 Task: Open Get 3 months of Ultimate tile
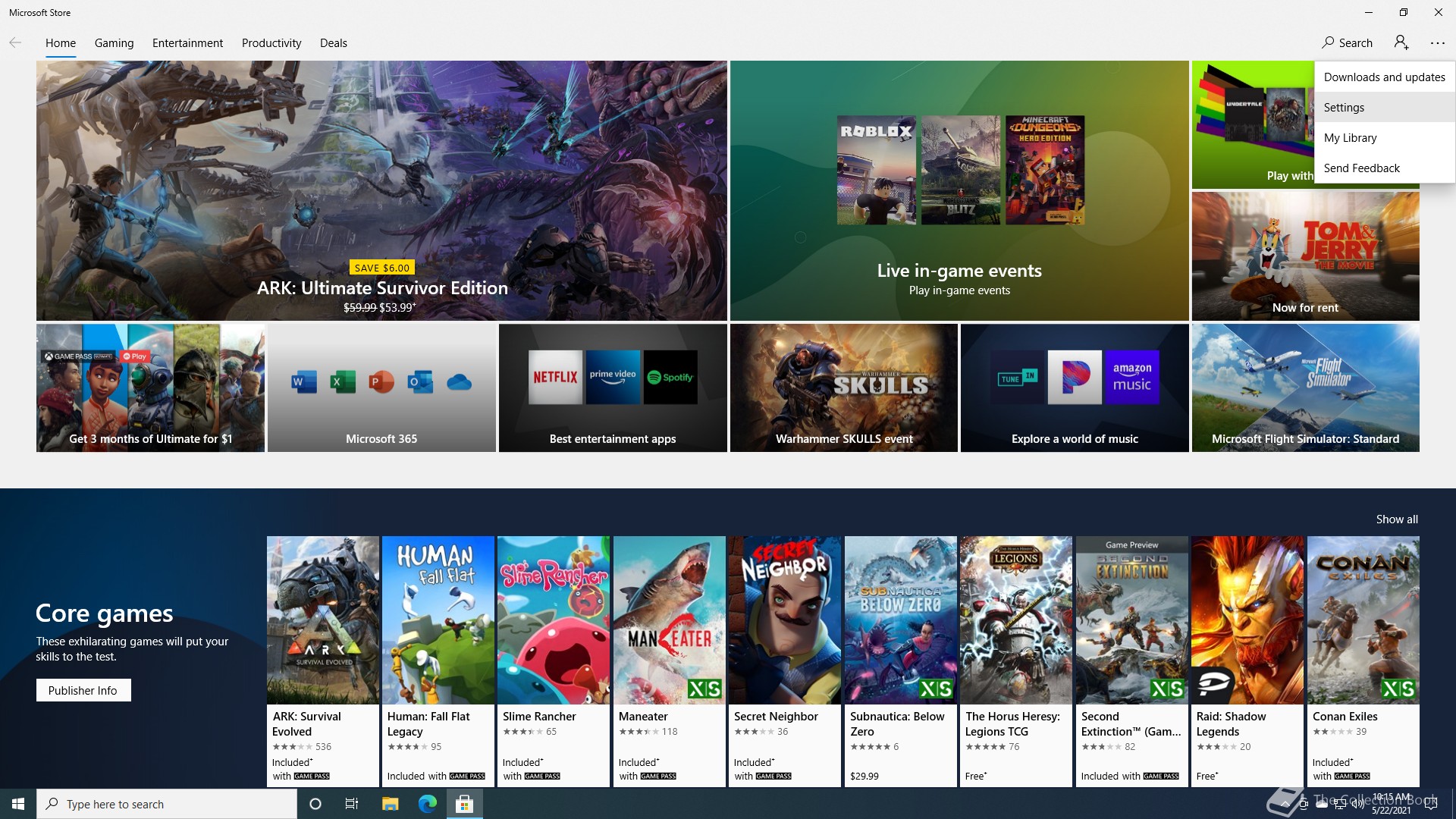pyautogui.click(x=150, y=388)
